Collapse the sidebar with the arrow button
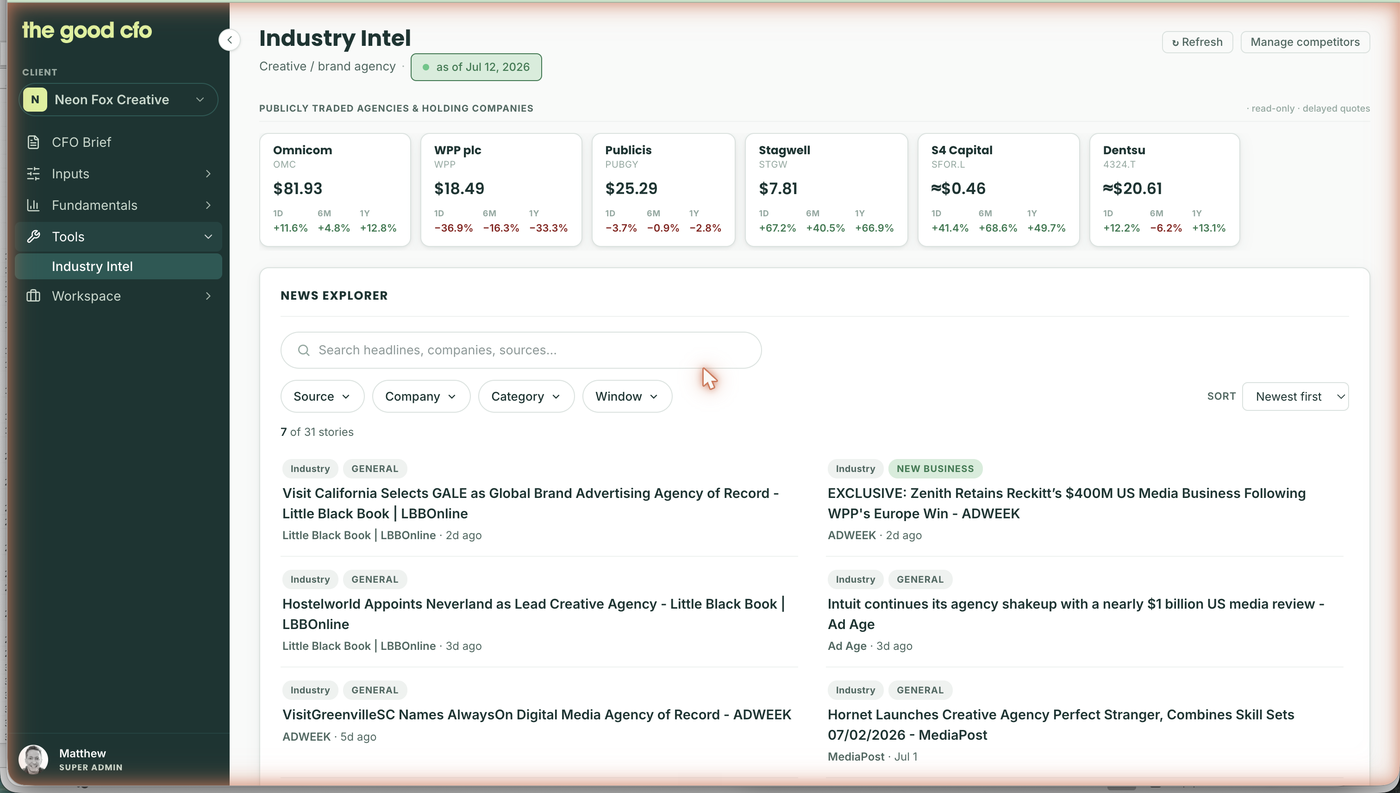Image resolution: width=1400 pixels, height=793 pixels. click(x=230, y=40)
